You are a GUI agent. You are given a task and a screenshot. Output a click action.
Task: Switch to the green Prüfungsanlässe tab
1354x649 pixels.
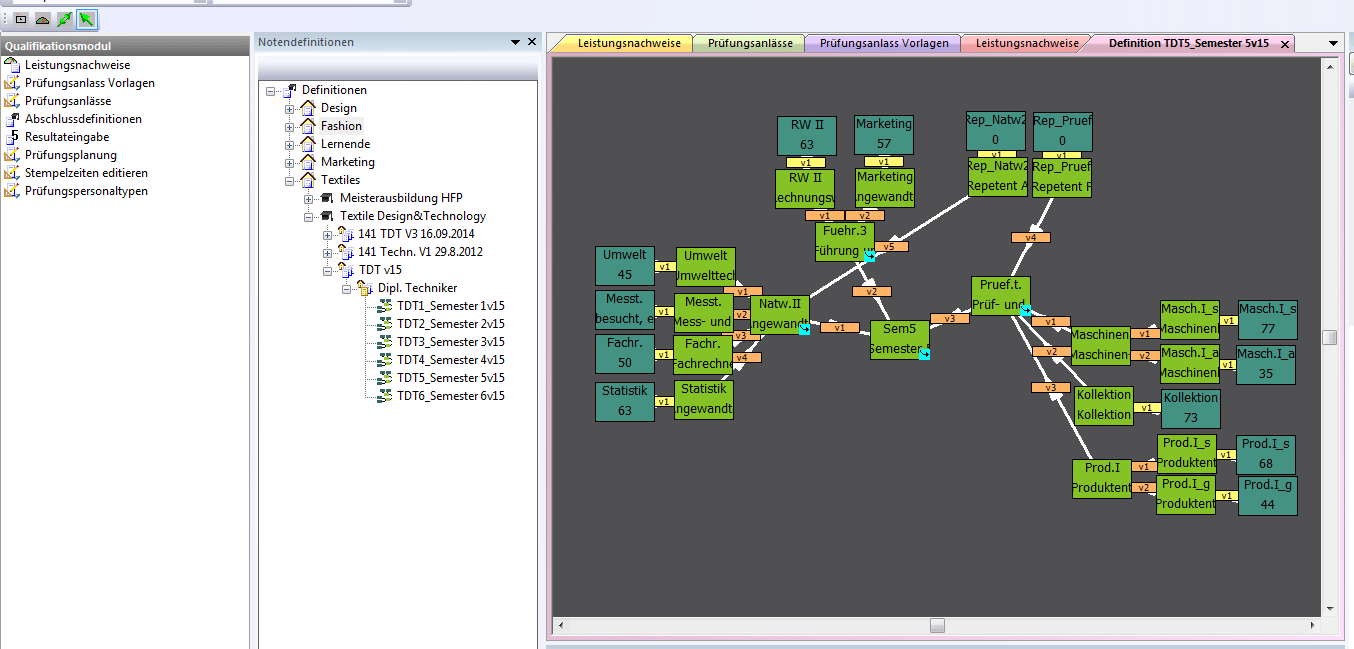tap(749, 43)
